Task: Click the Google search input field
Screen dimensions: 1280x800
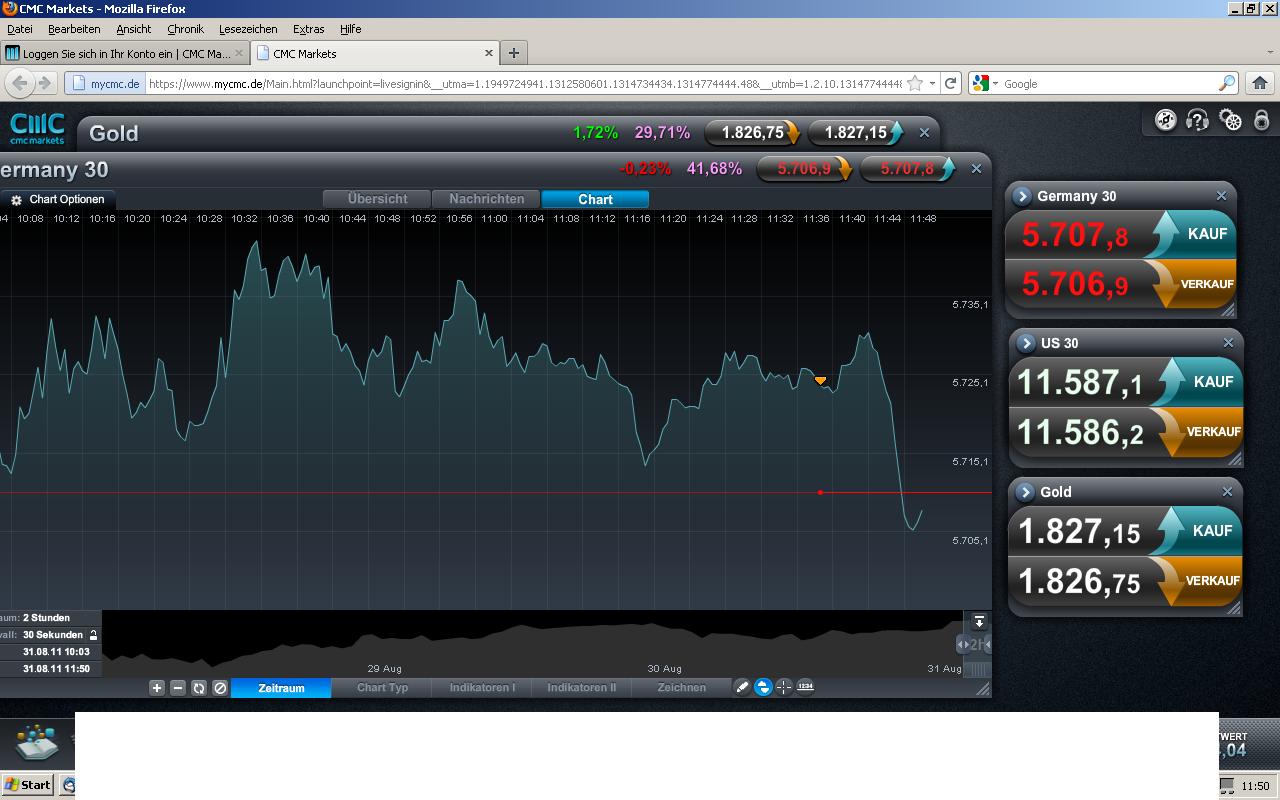Action: [x=1108, y=83]
